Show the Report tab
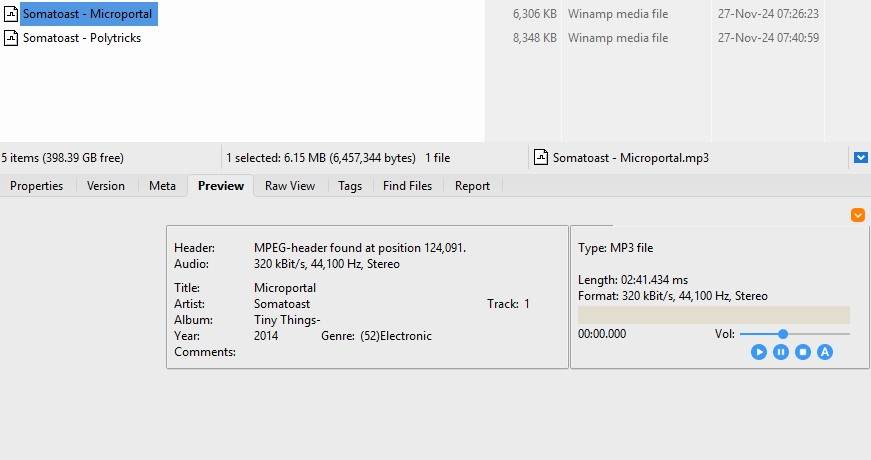Viewport: 871px width, 460px height. tap(472, 186)
